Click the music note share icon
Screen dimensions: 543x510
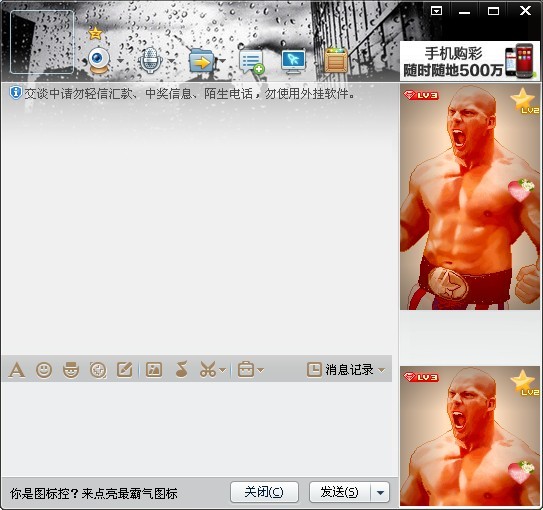(x=181, y=369)
